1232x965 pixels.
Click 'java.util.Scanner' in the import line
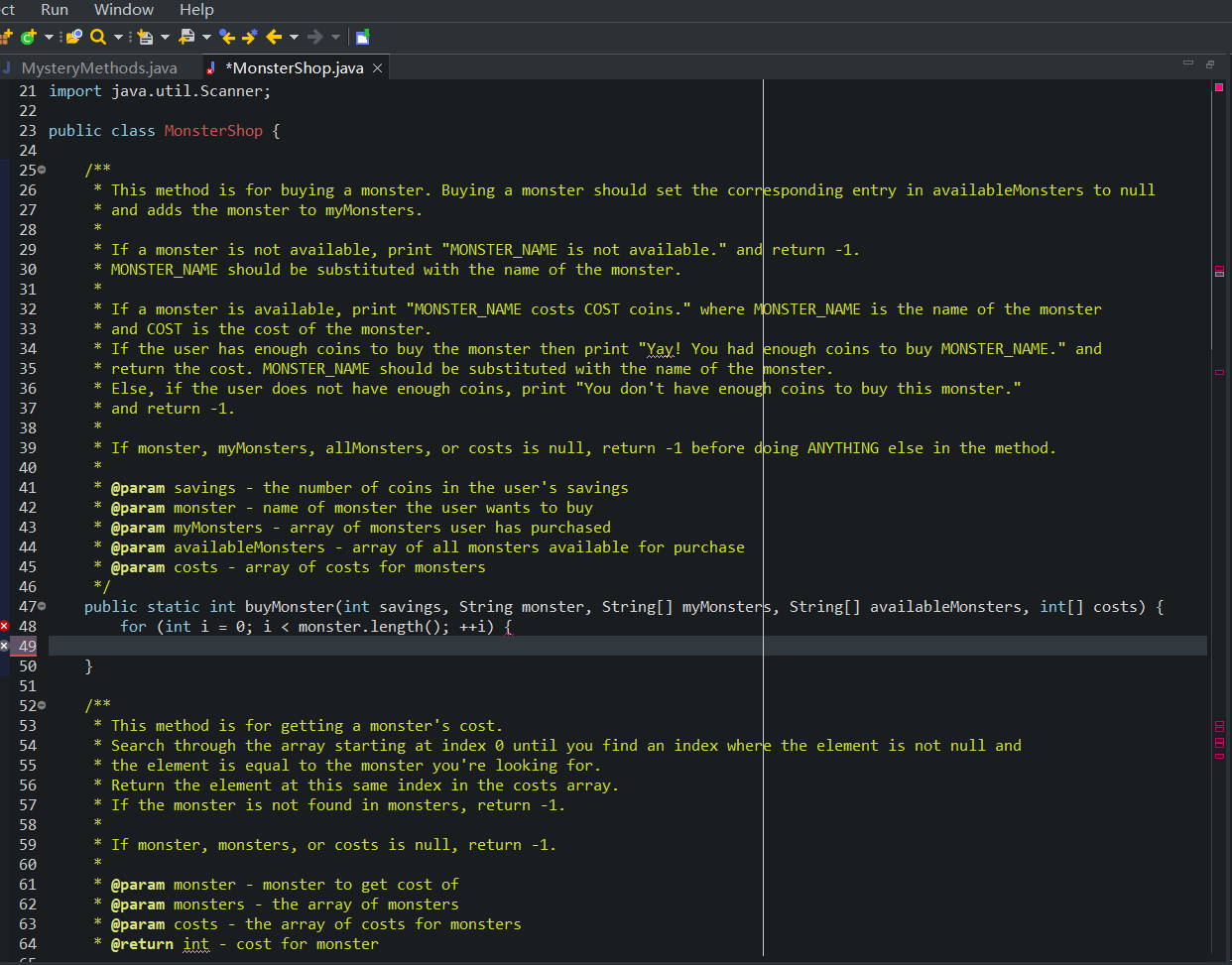(x=186, y=90)
